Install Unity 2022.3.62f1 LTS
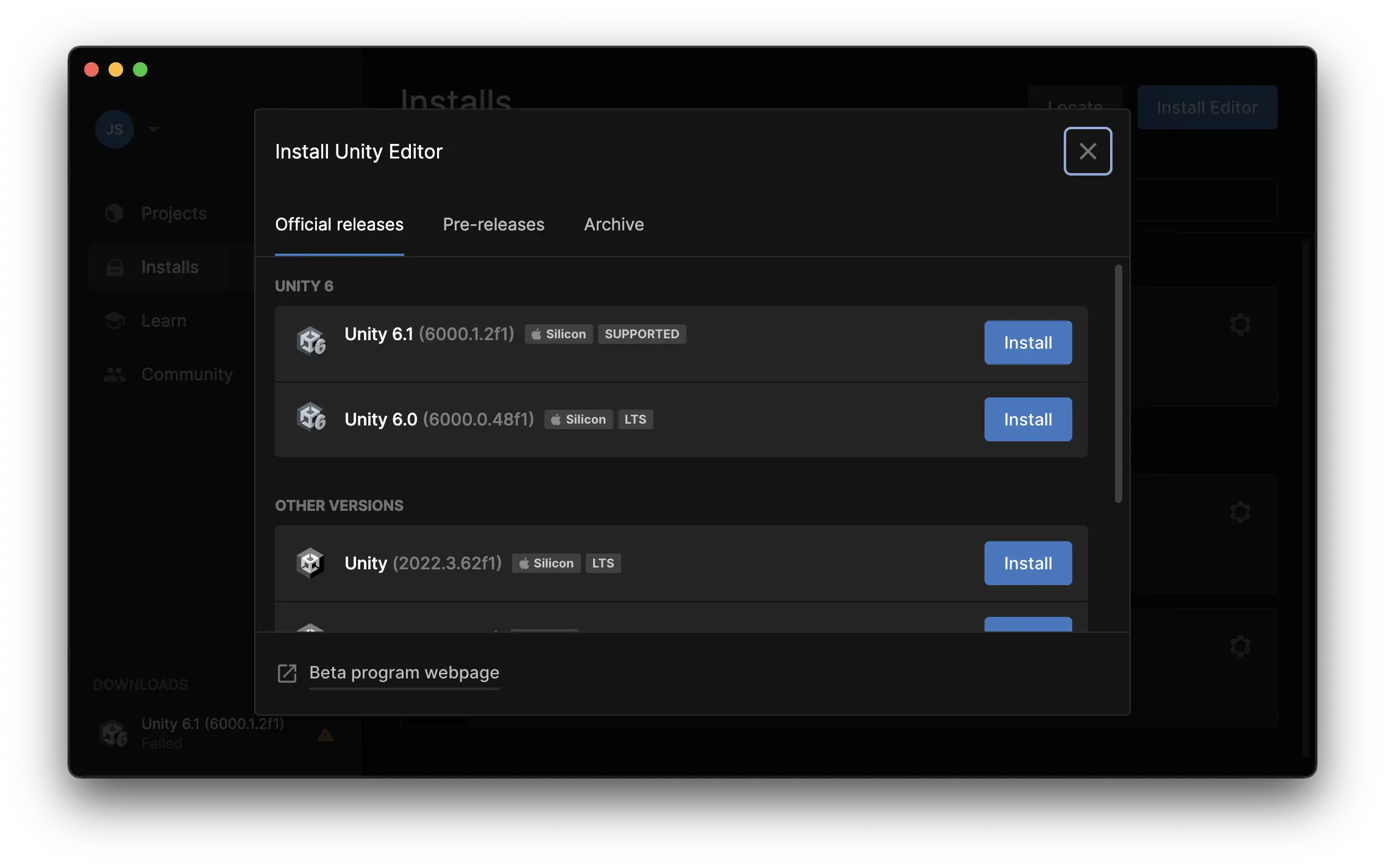Viewport: 1385px width, 868px height. (x=1027, y=563)
